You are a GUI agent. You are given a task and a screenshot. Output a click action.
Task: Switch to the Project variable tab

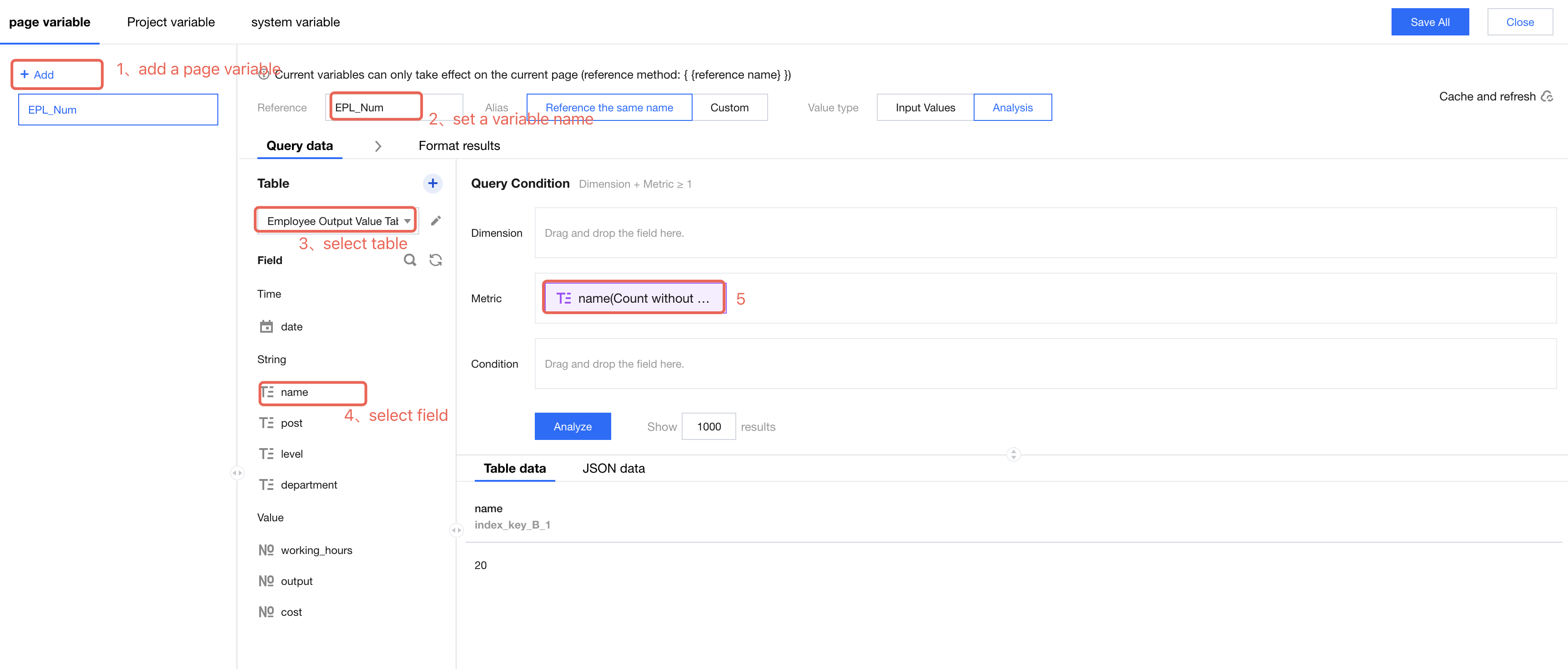coord(171,22)
